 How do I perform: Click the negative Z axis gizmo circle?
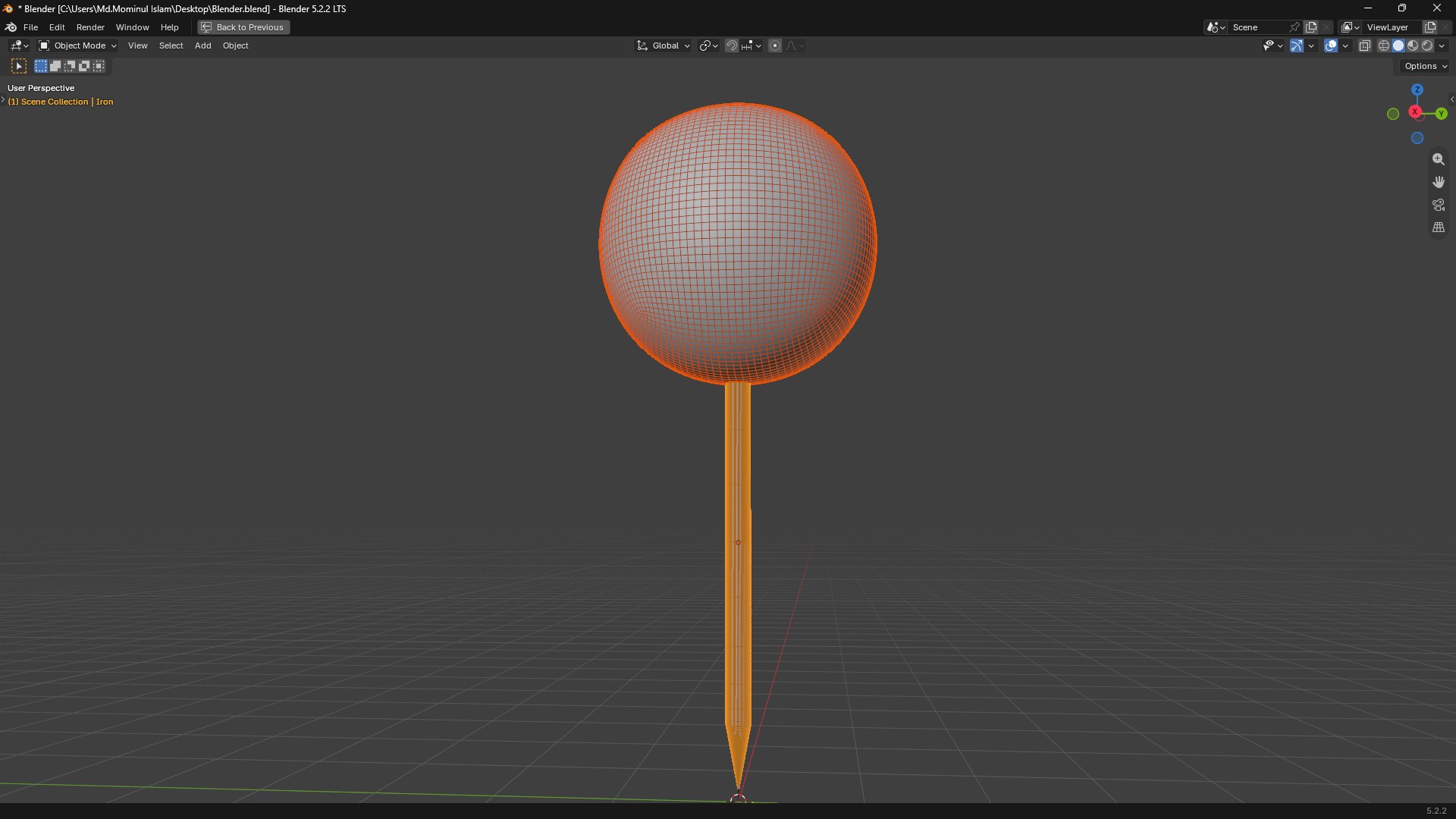tap(1417, 138)
